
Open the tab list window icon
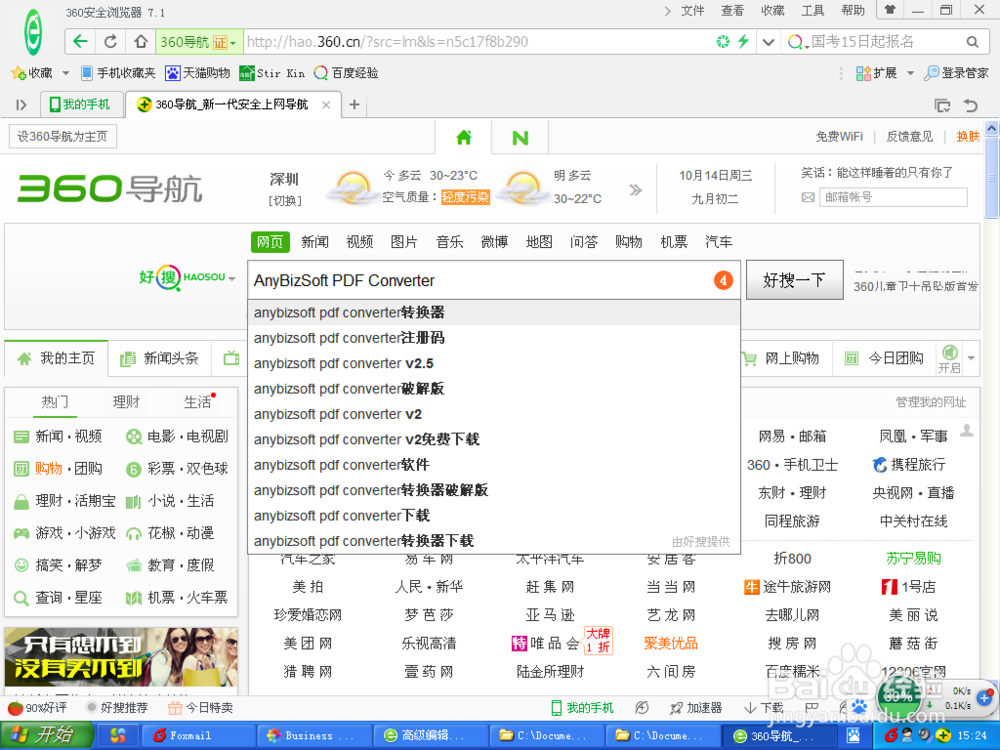942,105
